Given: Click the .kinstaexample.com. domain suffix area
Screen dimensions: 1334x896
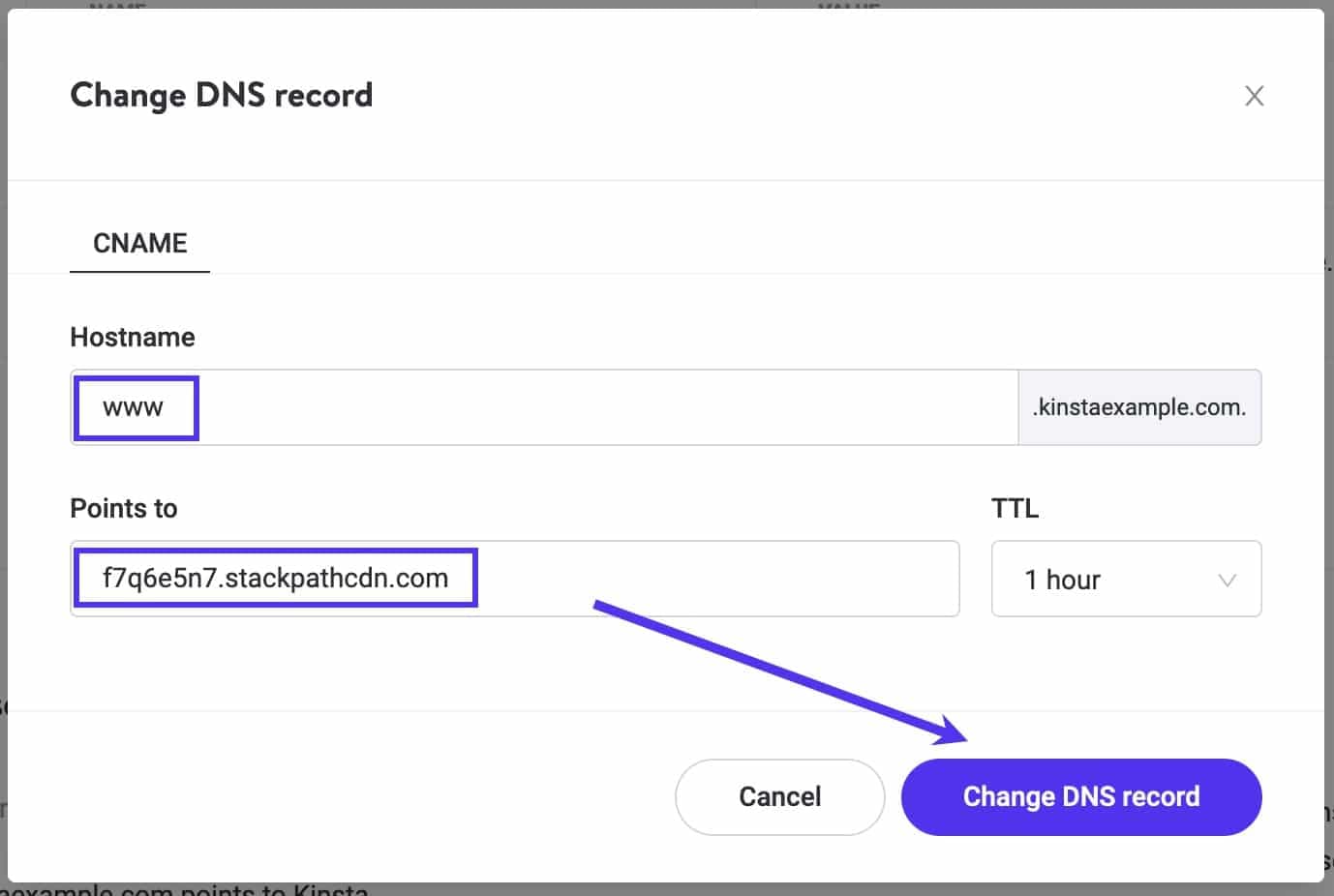Looking at the screenshot, I should point(1139,407).
